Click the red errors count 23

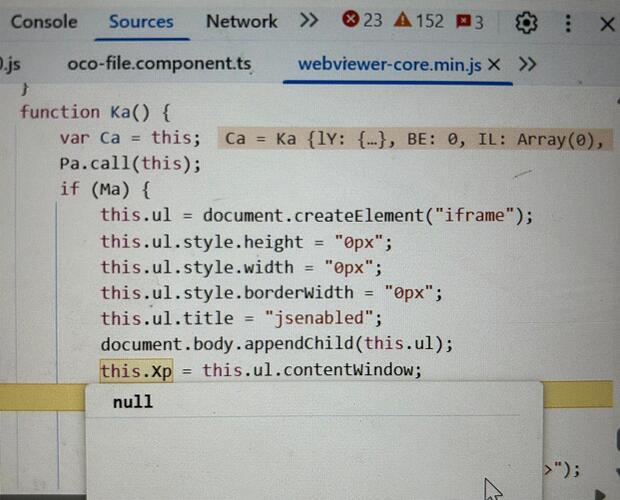tap(362, 20)
